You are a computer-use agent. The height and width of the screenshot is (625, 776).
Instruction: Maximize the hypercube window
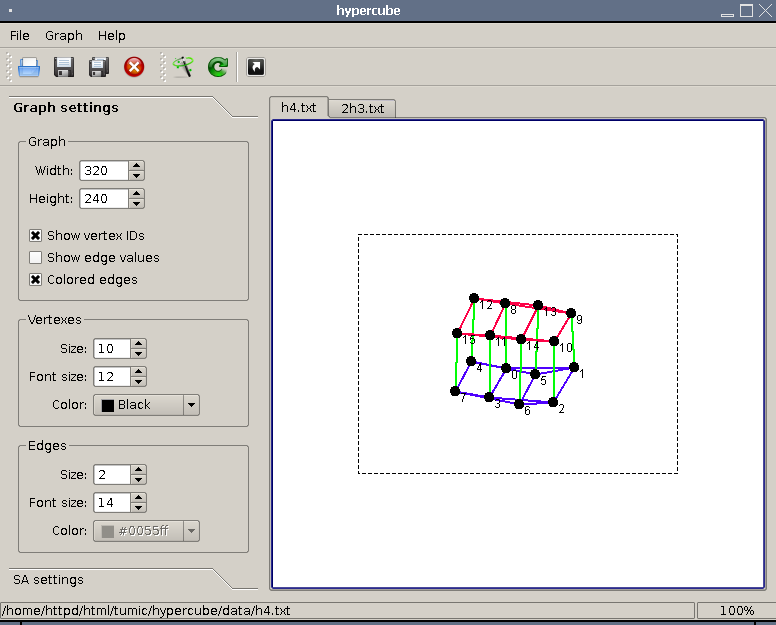click(746, 10)
